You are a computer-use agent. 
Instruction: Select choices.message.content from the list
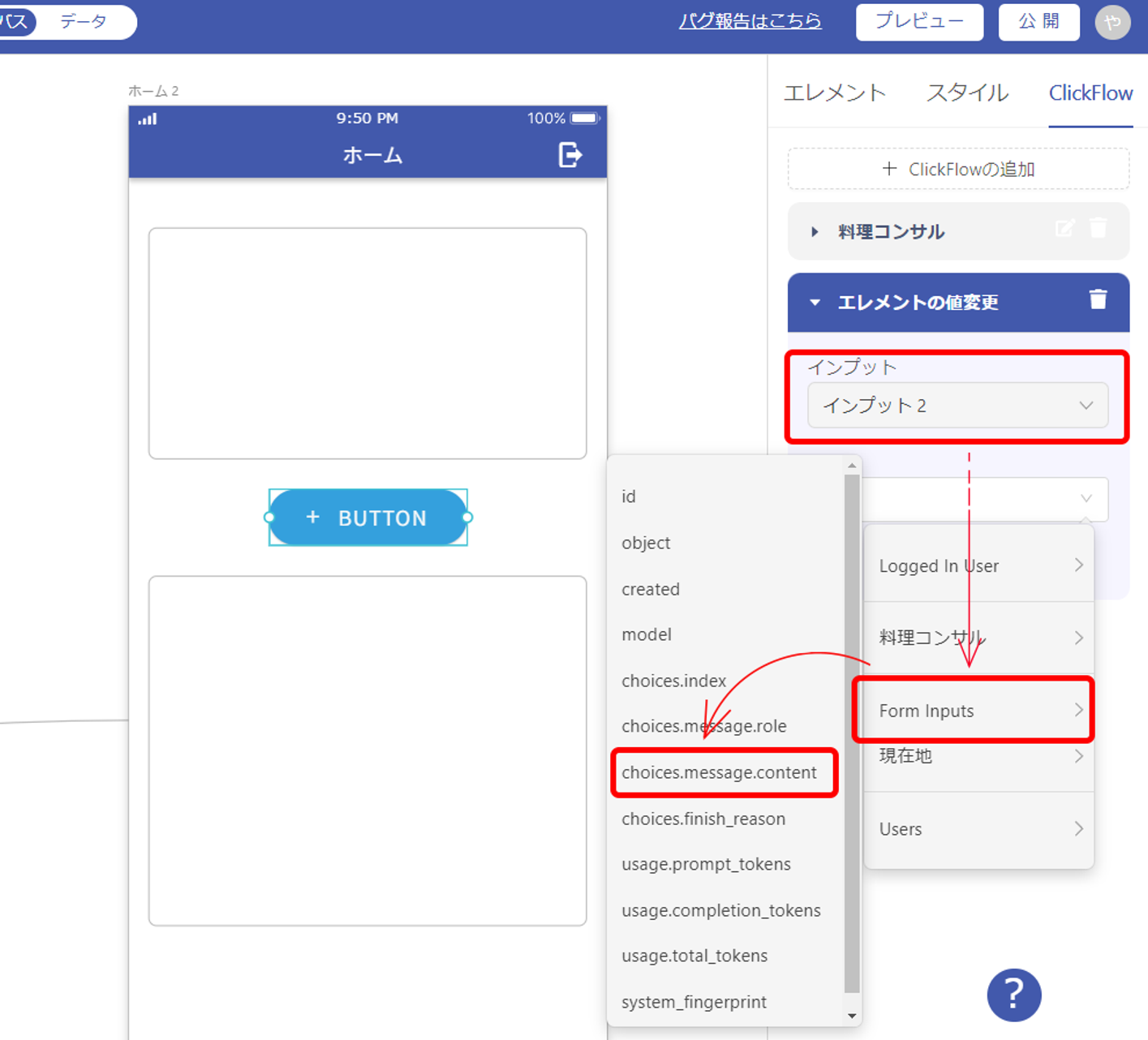point(719,772)
